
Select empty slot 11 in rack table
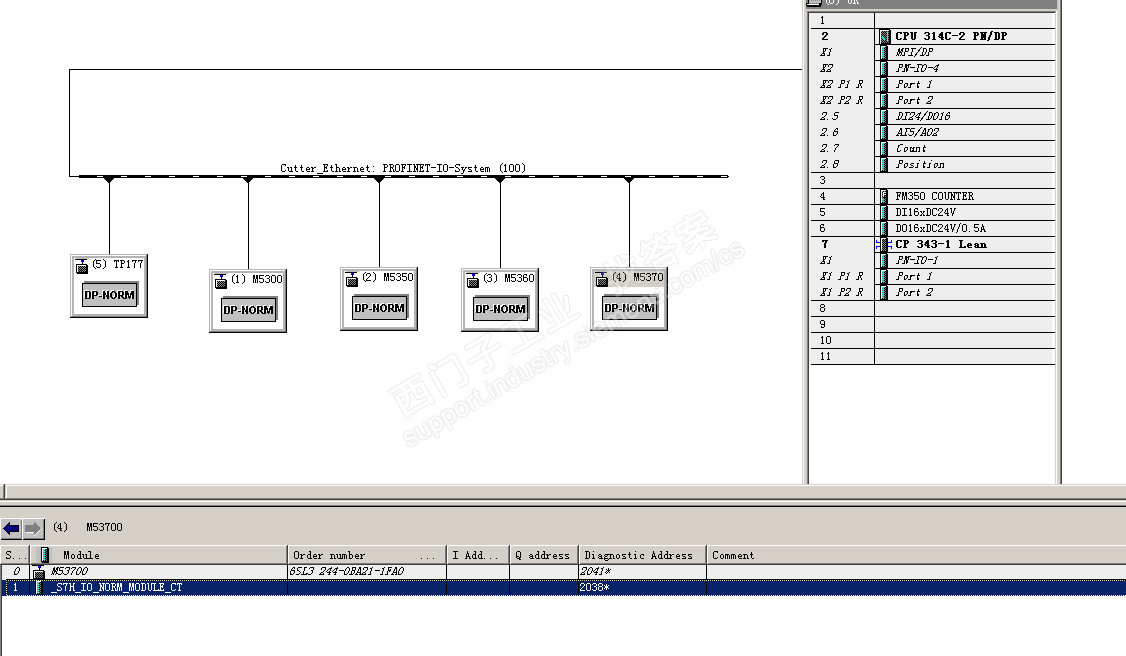coord(933,357)
